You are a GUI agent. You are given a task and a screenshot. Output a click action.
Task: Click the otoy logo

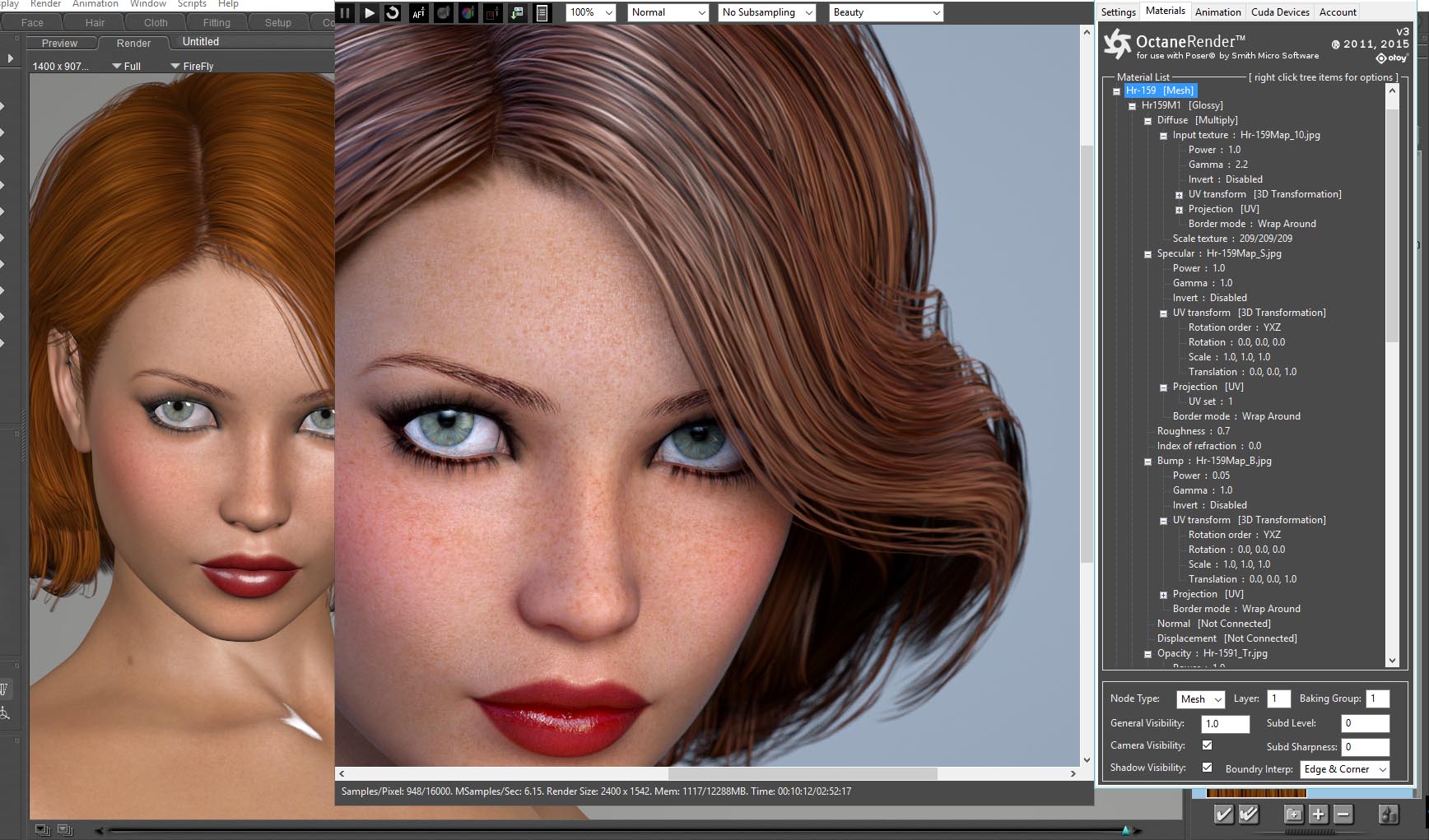1392,58
